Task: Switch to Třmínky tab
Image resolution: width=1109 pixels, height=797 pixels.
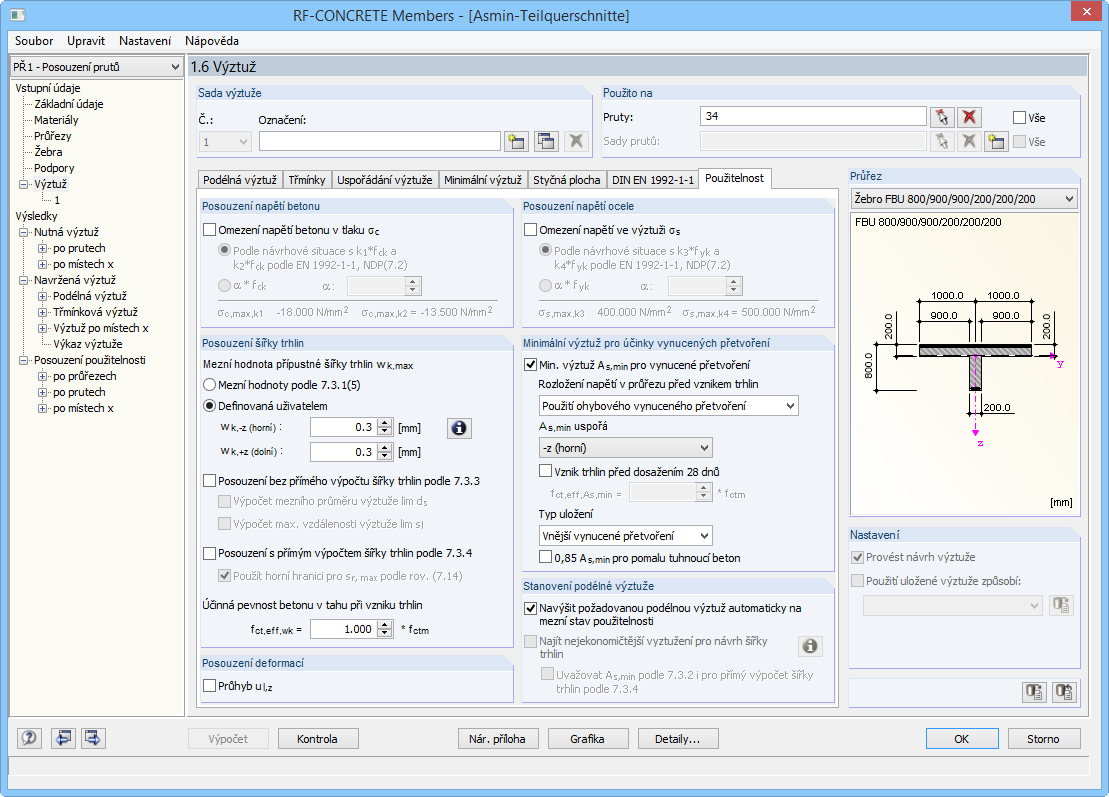Action: pos(307,180)
